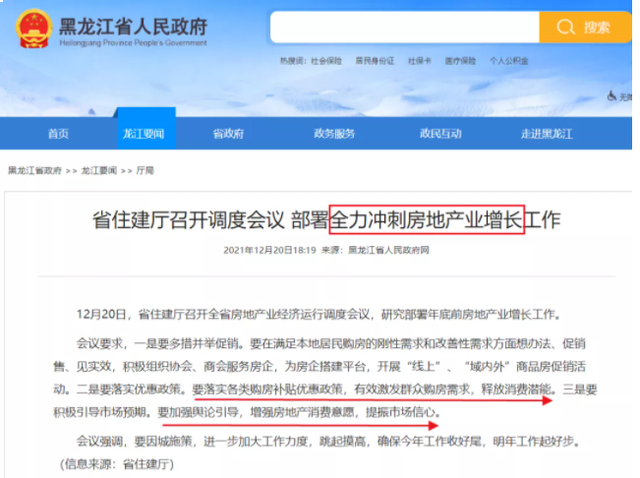640x478 pixels.
Task: Open the 省政府 navigation tab
Action: click(228, 133)
